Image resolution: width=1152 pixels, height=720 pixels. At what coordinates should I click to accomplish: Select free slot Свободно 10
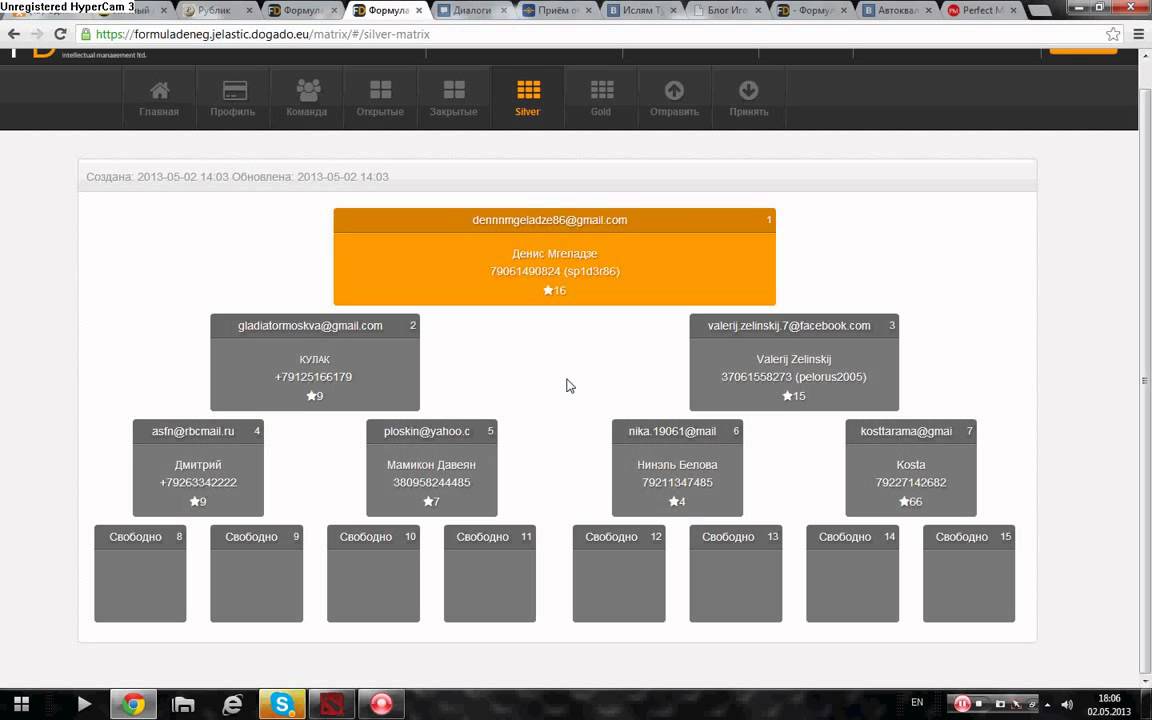click(373, 573)
